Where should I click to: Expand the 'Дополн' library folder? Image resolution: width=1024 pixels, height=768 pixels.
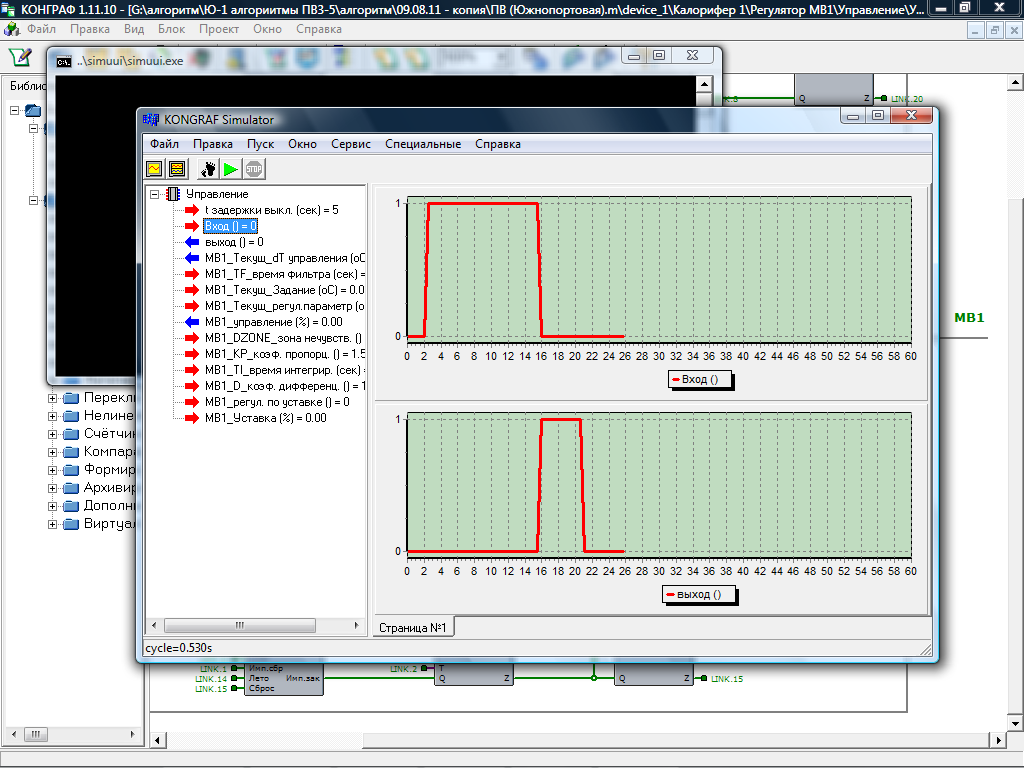pos(52,506)
